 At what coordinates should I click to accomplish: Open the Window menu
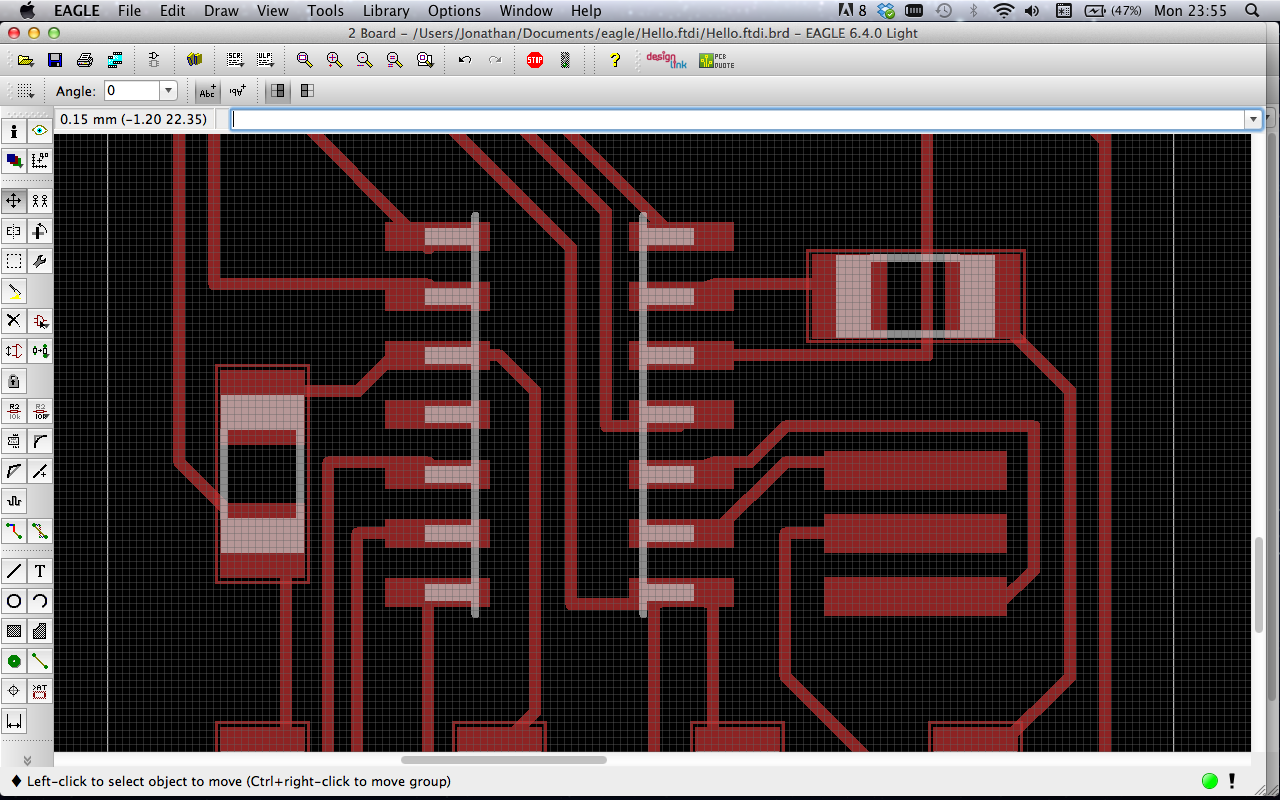pyautogui.click(x=526, y=11)
